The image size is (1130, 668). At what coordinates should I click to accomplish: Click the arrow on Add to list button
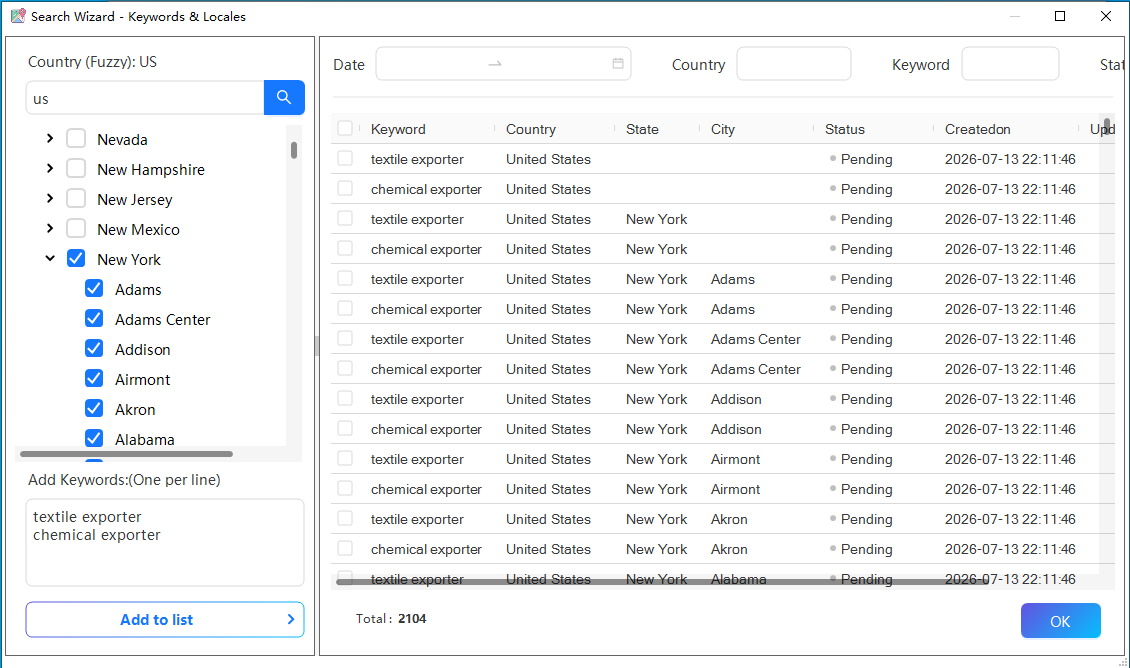(x=290, y=619)
